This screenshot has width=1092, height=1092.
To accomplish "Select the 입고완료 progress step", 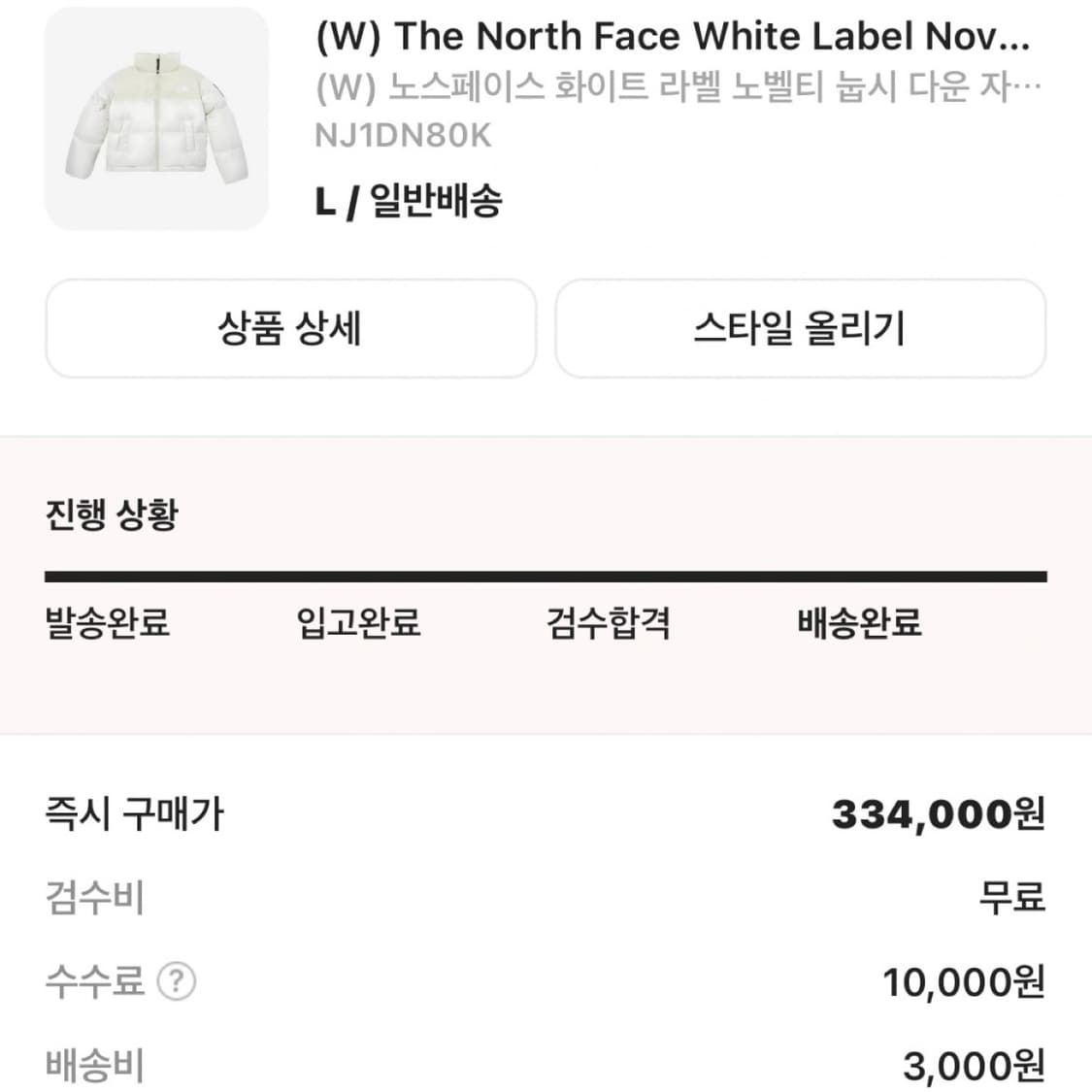I will (359, 625).
